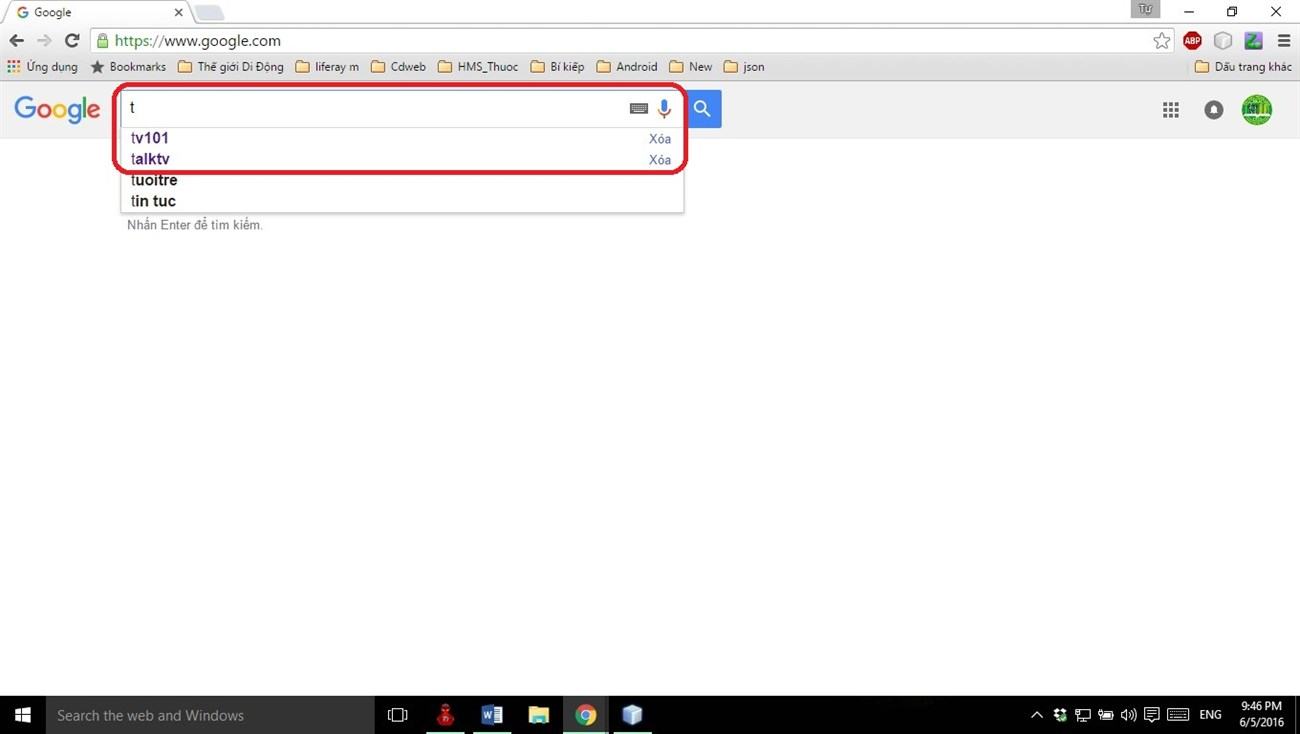
Task: Open the liferay m bookmark folder
Action: [x=327, y=67]
